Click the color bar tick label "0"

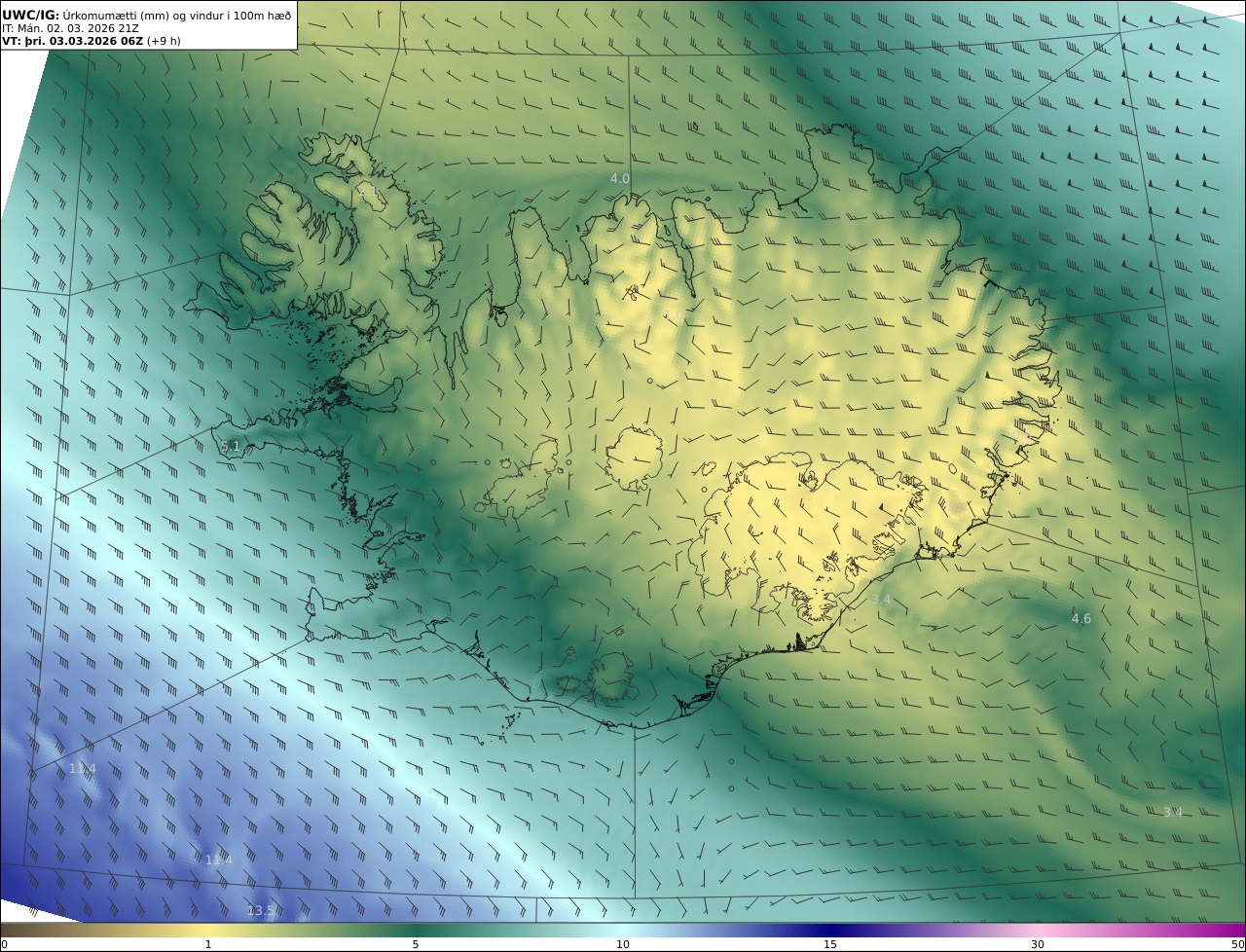coord(4,944)
